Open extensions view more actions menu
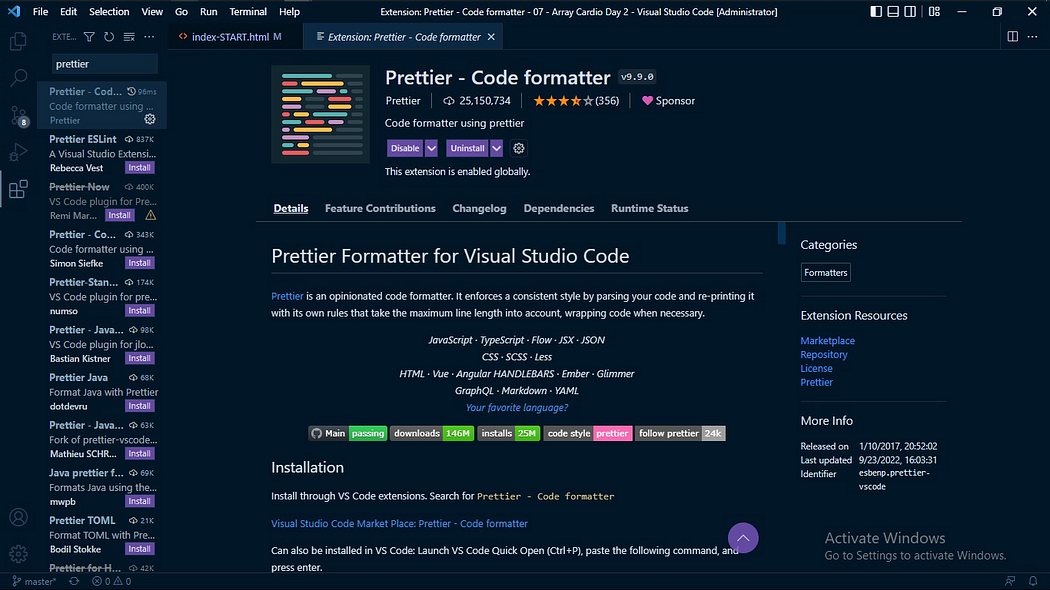Image resolution: width=1050 pixels, height=590 pixels. point(149,37)
